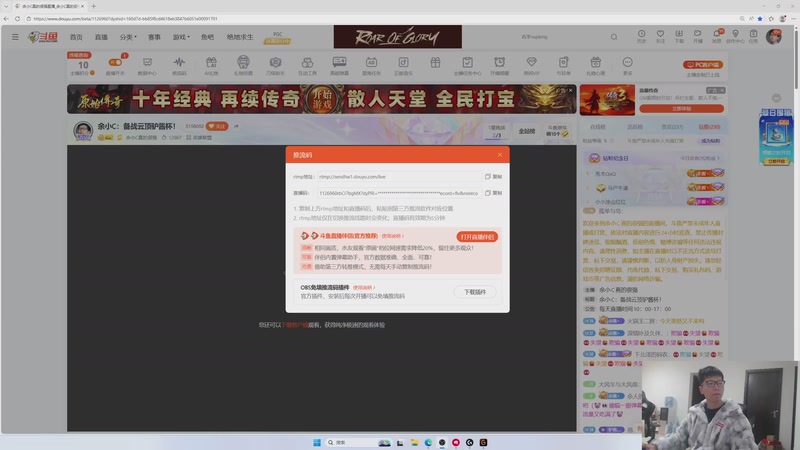Open the 开播 camera icon in header
This screenshot has height=450, width=800.
coord(697,36)
